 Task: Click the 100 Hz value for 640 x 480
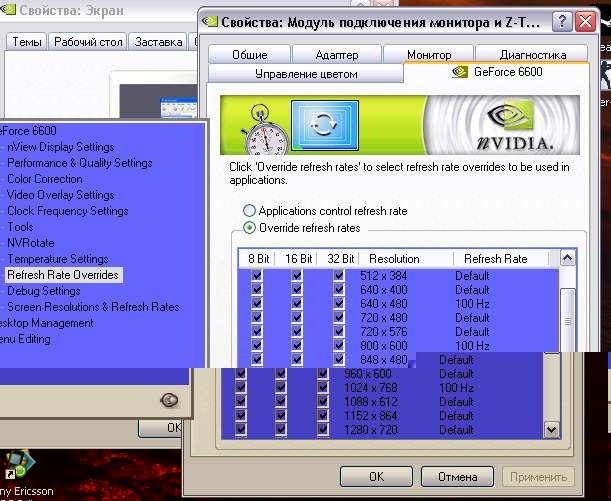click(472, 303)
